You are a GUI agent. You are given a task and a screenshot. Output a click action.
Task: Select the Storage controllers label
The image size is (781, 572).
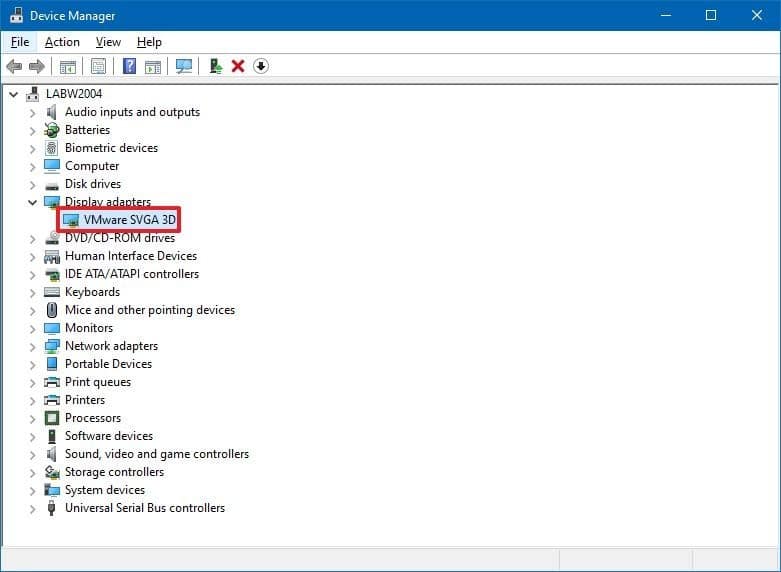pyautogui.click(x=115, y=472)
